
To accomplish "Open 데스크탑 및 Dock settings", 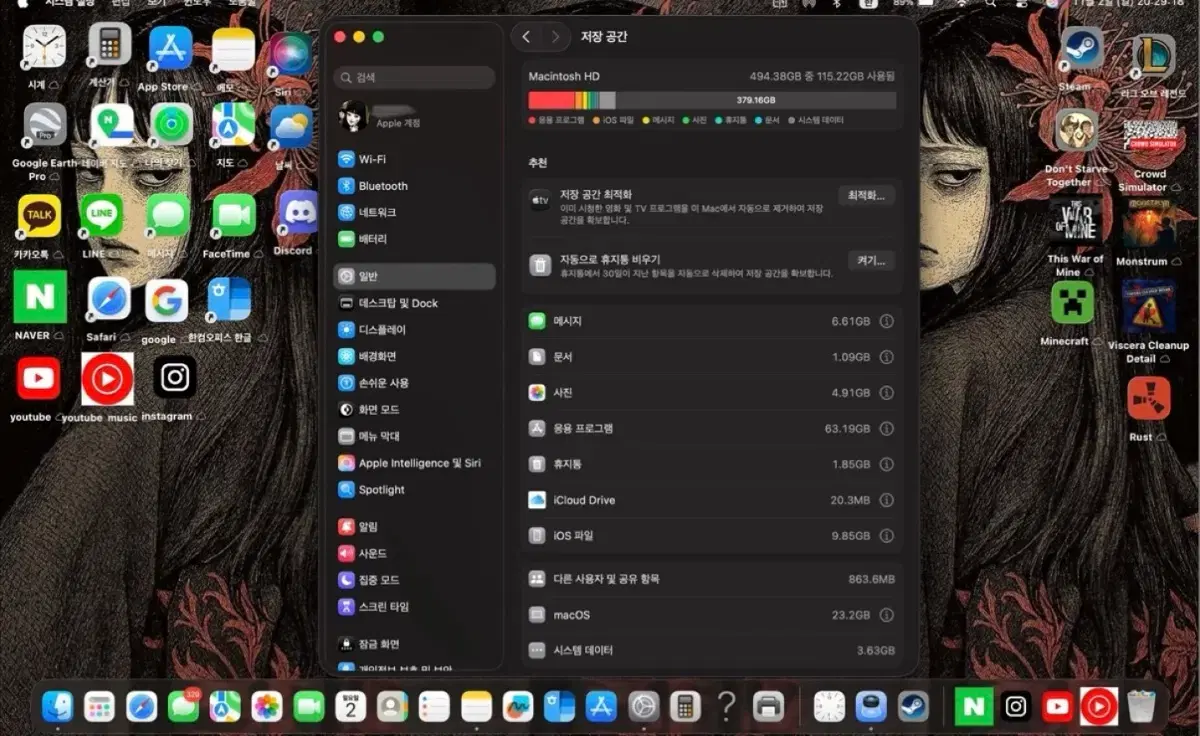I will 414,303.
